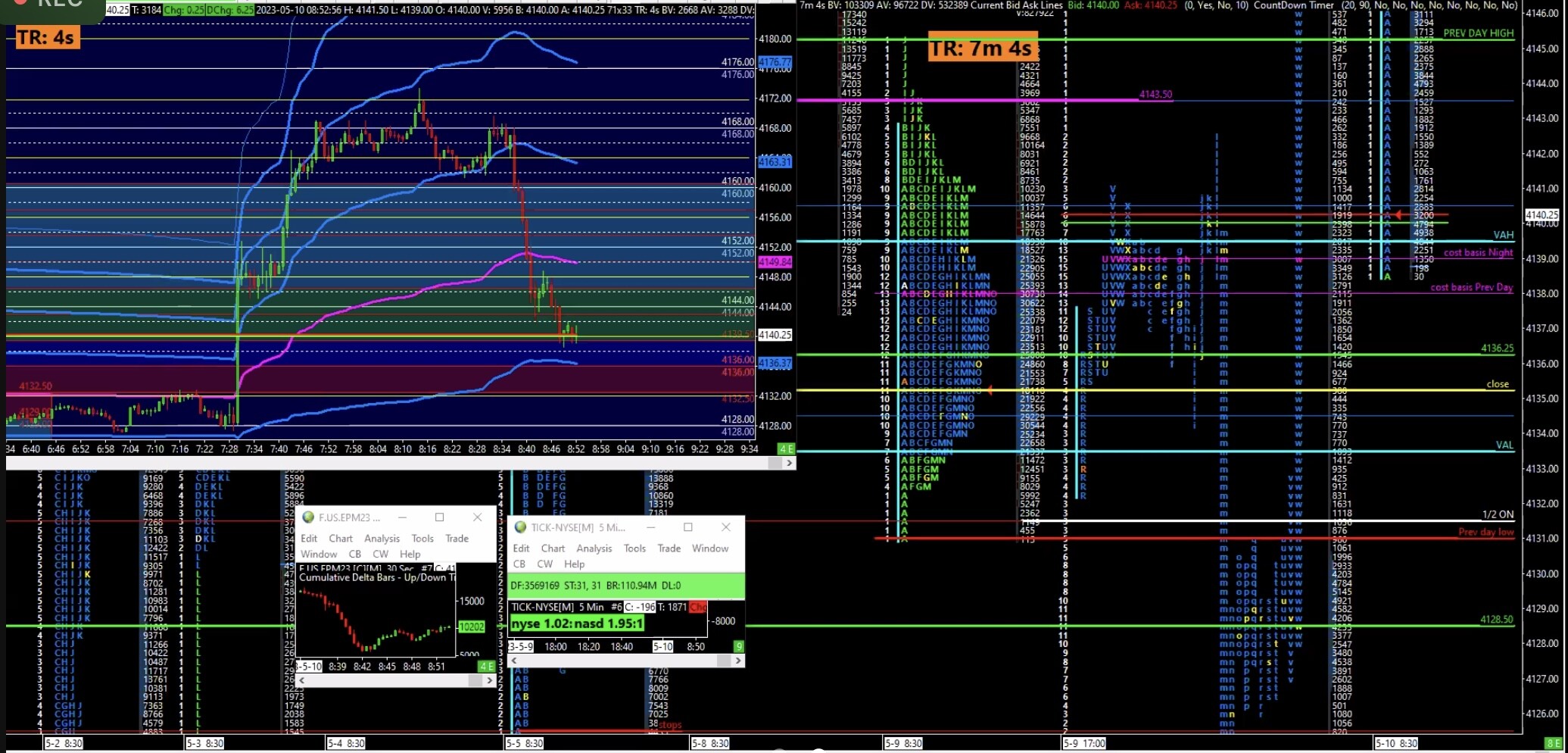Click scrollbar thumb in F.US.EPM23 window
Viewport: 1568px width, 753px height.
(475, 680)
